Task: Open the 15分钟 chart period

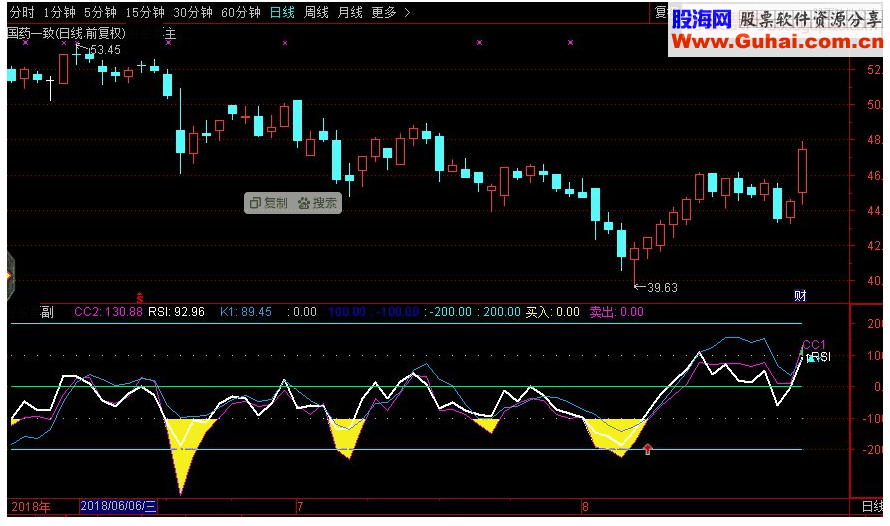Action: point(145,12)
